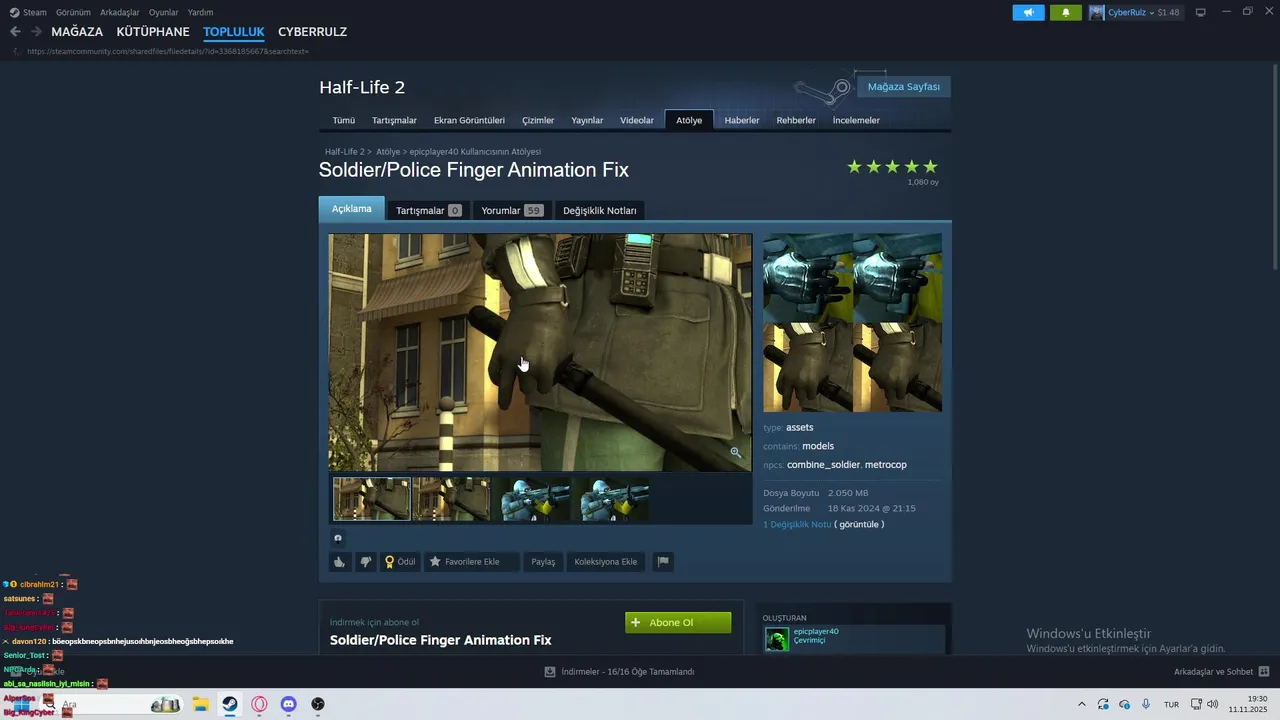Screen dimensions: 1280x720
Task: Open the Tartışmalar 0 workshop item tab
Action: (428, 210)
